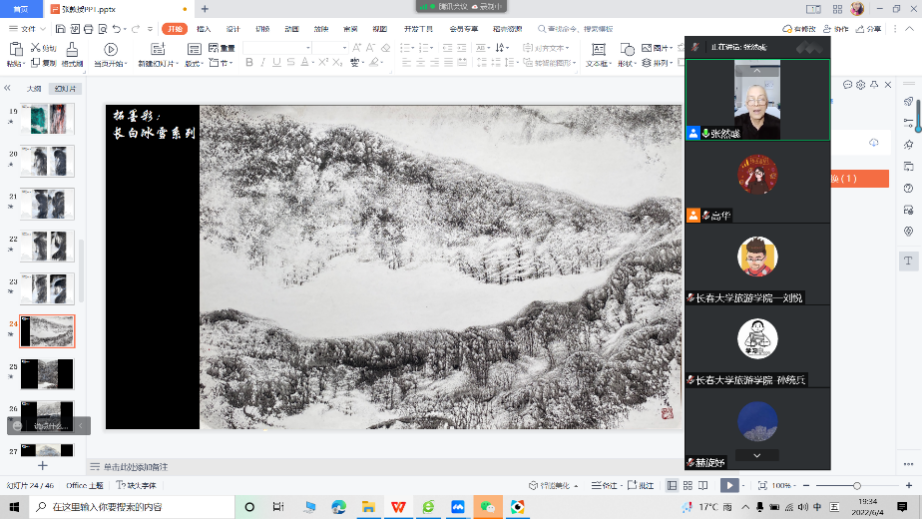
Task: Open the Design ribbon tab
Action: (233, 29)
